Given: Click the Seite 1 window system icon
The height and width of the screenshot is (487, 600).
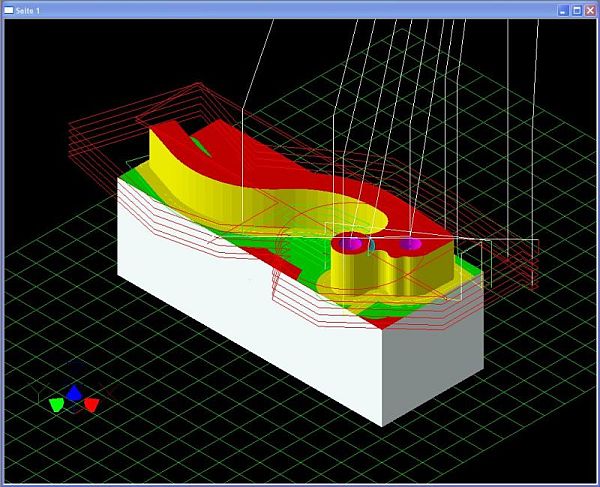Looking at the screenshot, I should pos(8,9).
